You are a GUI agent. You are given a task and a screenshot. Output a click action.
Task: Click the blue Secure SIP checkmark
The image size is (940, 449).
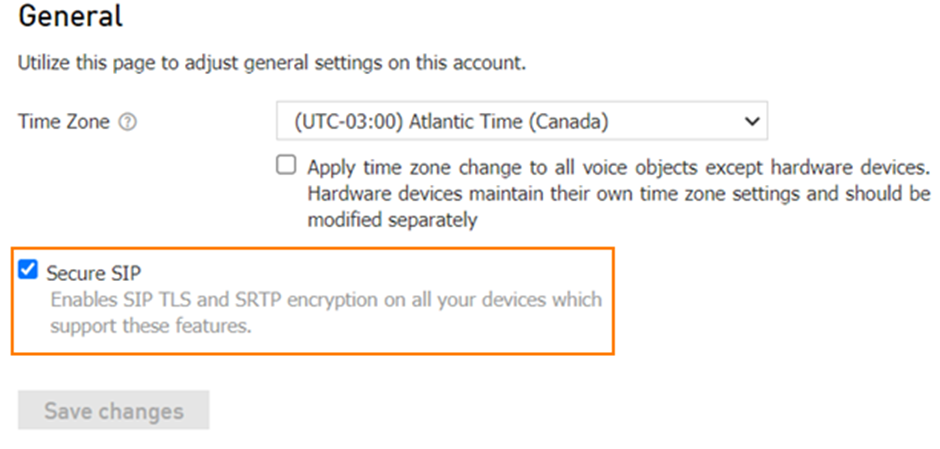point(28,270)
